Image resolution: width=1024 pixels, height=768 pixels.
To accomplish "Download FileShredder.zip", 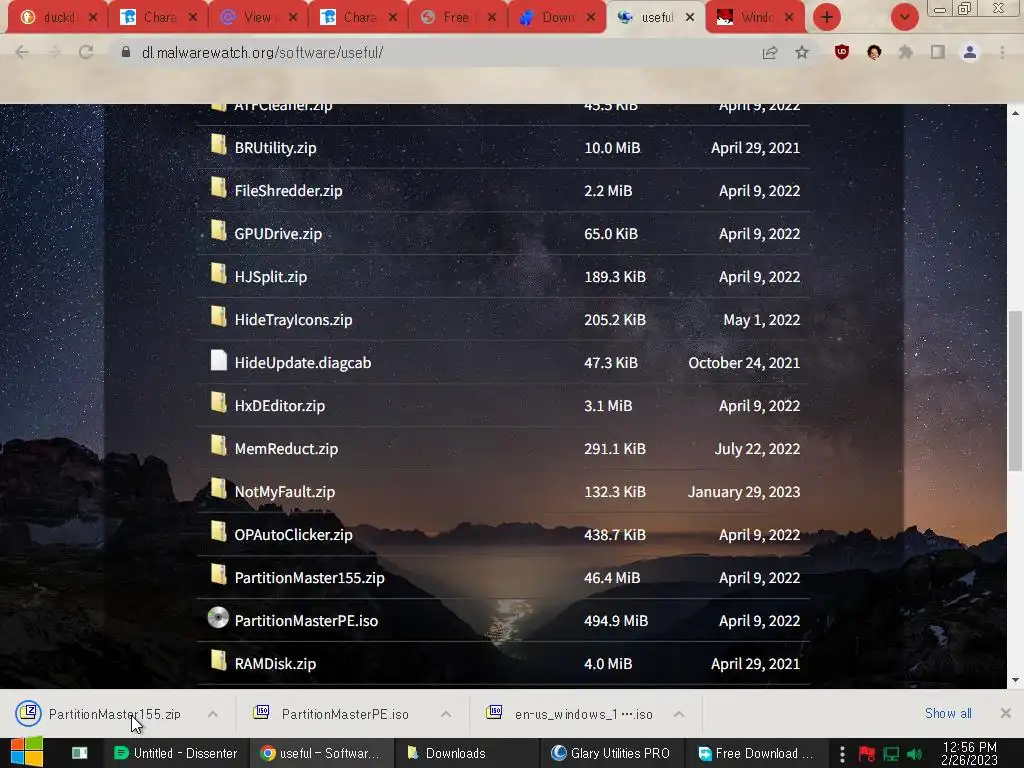I will tap(288, 191).
